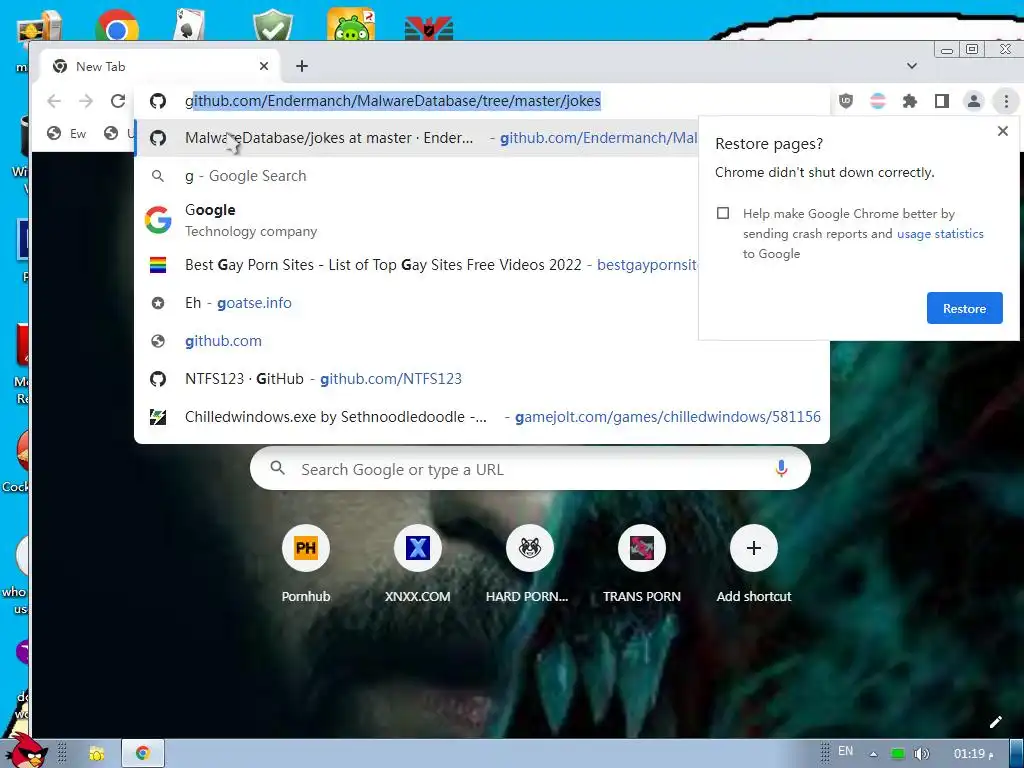
Task: Open the Extensions puzzle piece menu
Action: point(910,101)
